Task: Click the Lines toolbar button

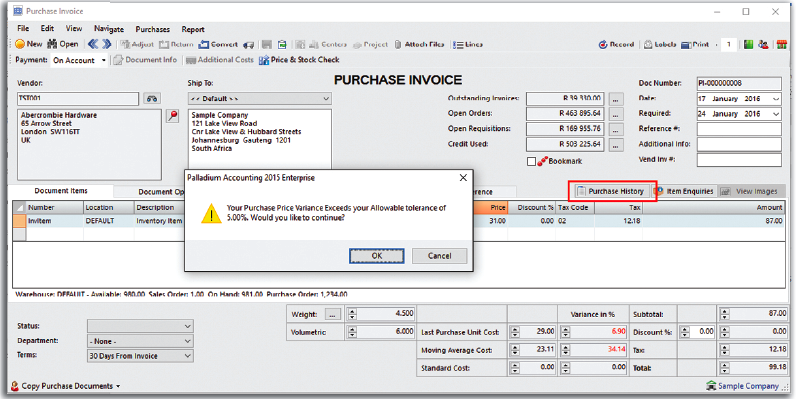Action: 468,45
